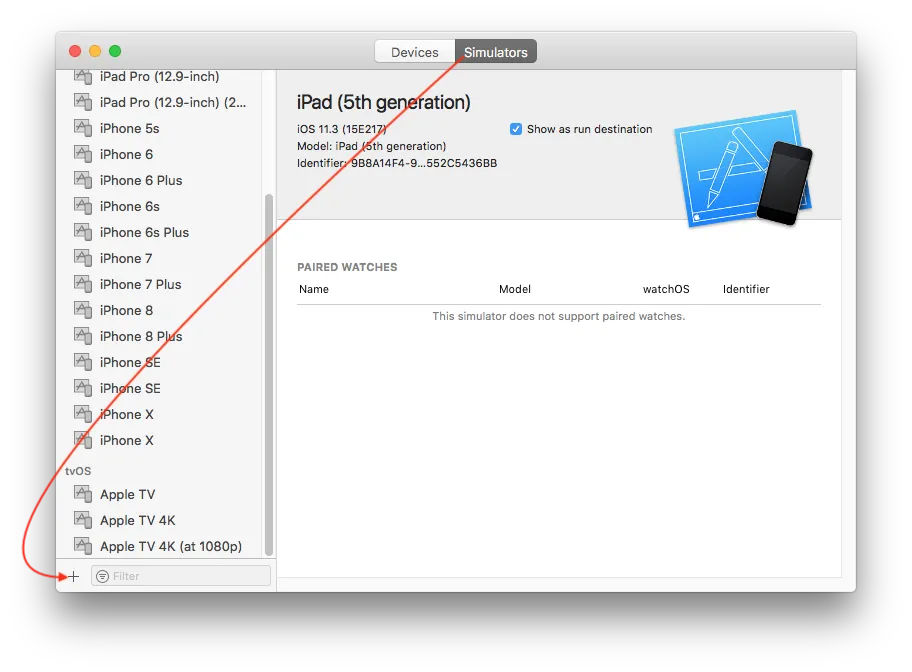Click the Name column header
Screen dimensions: 912x672
tap(314, 289)
